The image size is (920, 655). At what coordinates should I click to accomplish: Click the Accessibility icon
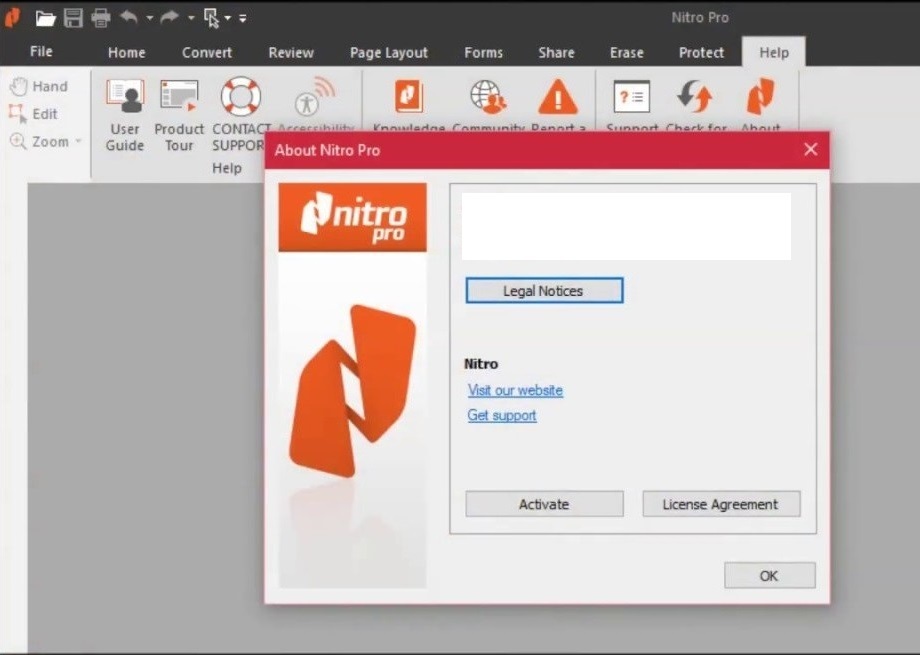coord(314,97)
